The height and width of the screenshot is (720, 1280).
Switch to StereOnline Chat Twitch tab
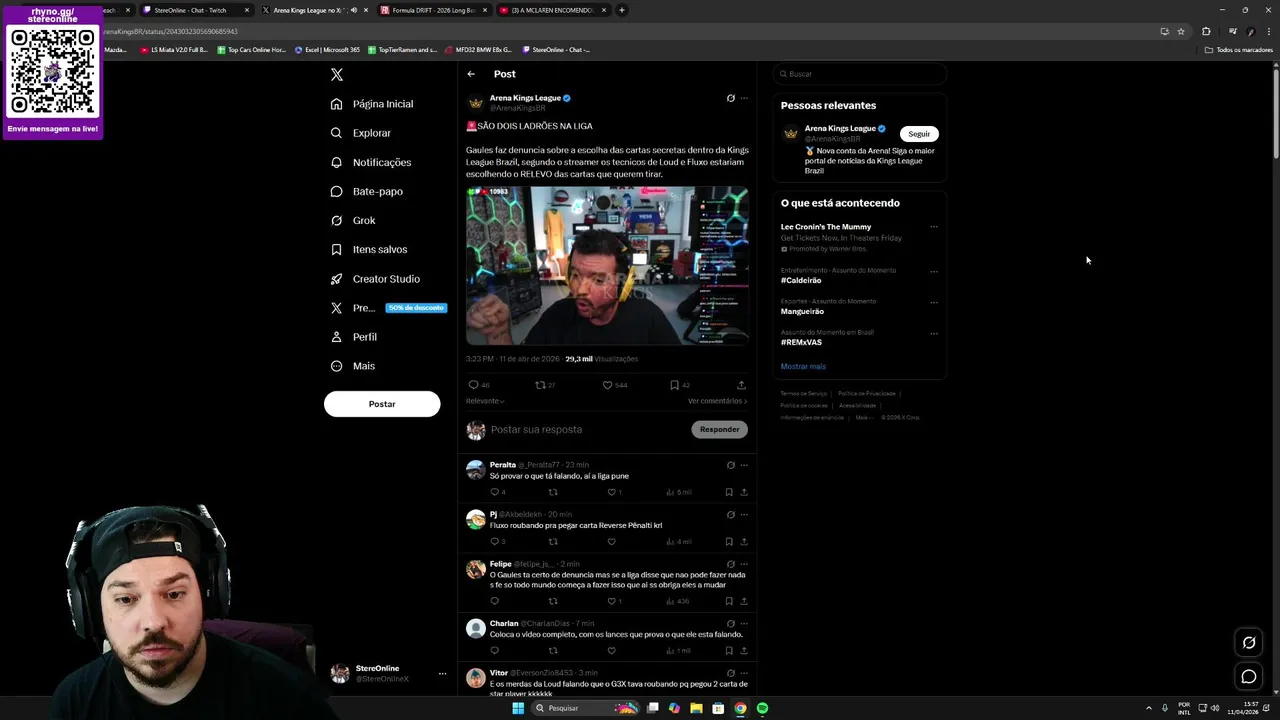tap(195, 10)
